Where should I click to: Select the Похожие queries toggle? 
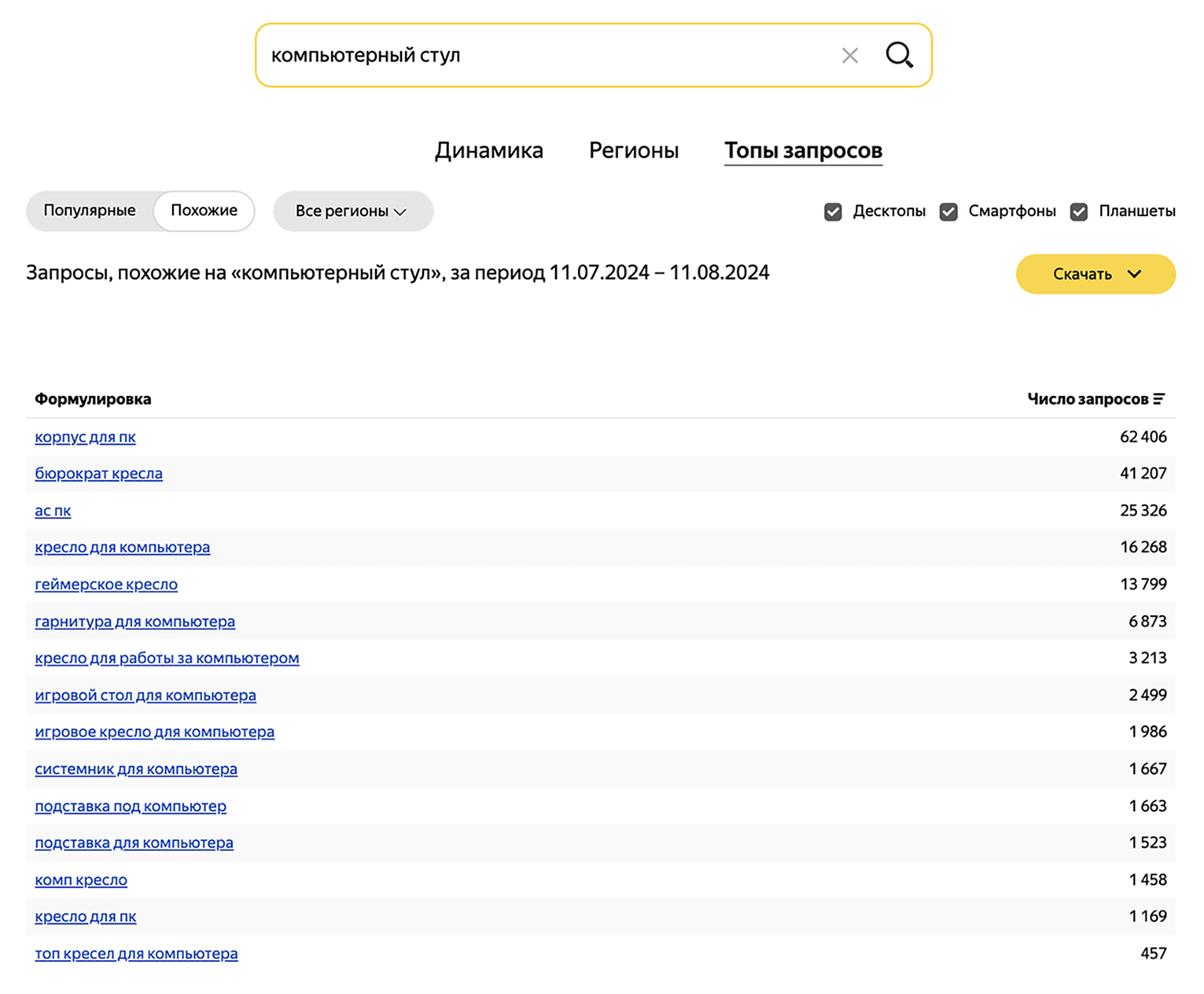[204, 211]
